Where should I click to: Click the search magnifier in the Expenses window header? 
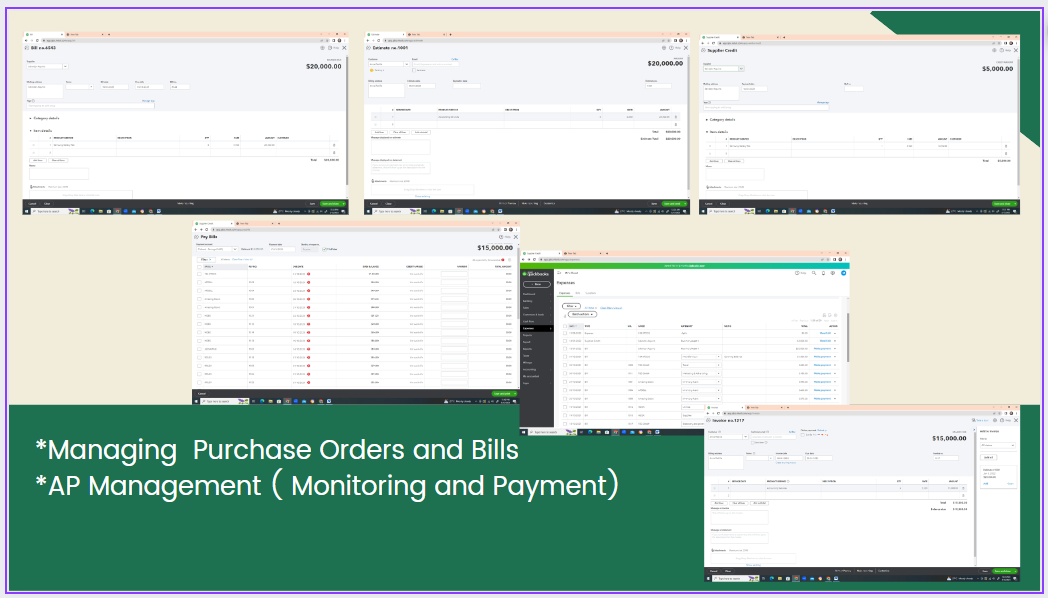click(813, 273)
